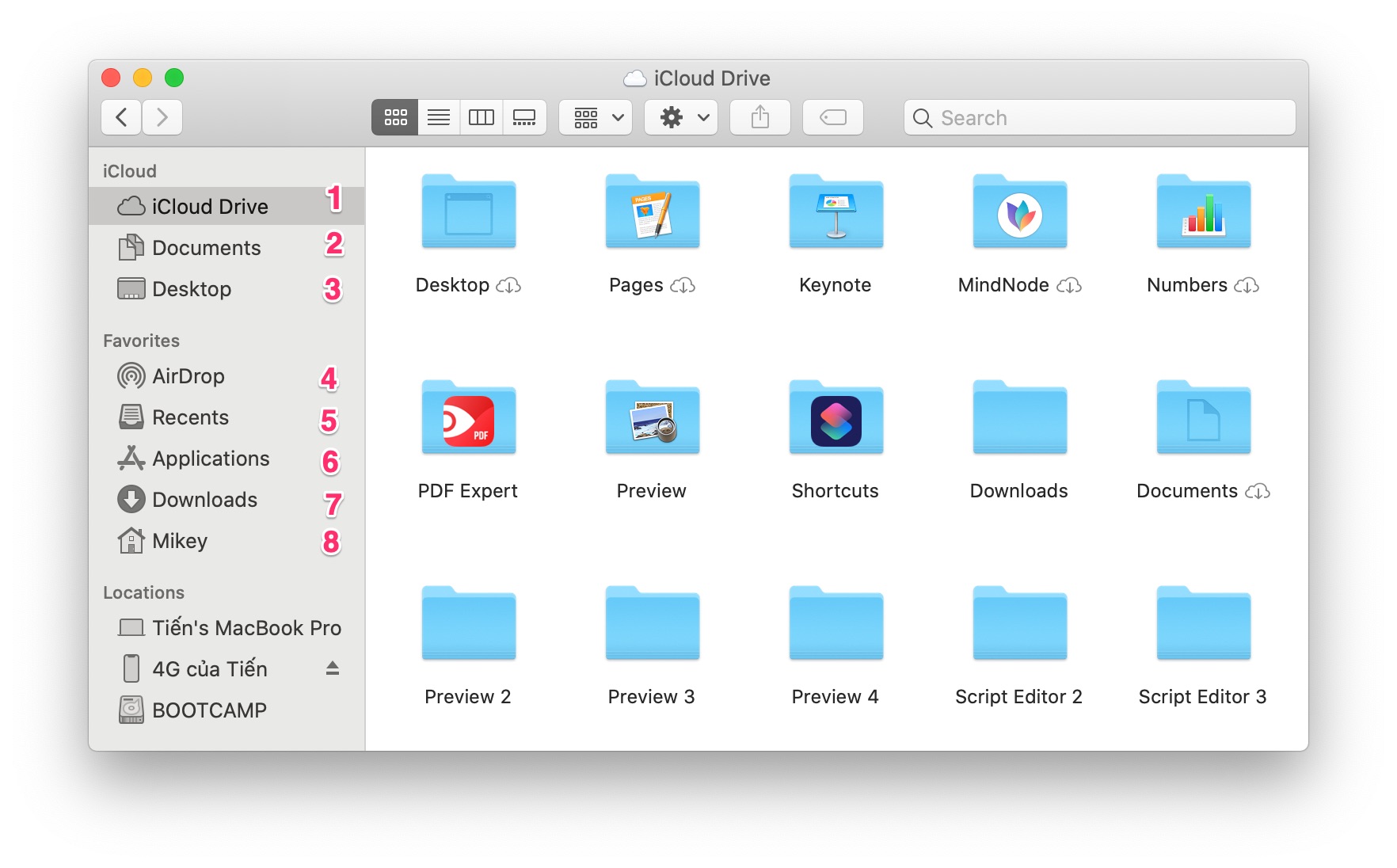Click the "PDF Expert" folder name
The width and height of the screenshot is (1397, 868).
[x=468, y=491]
